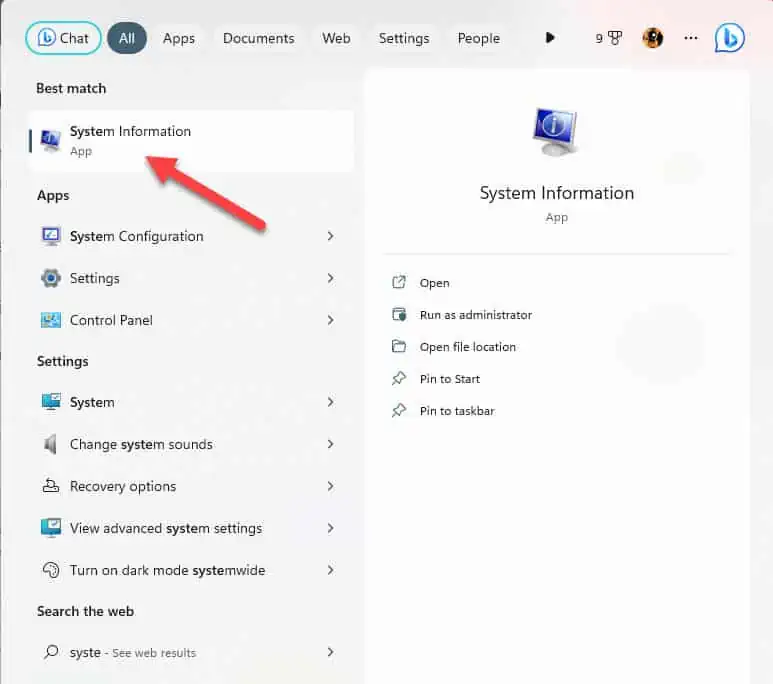773x684 pixels.
Task: Expand Recovery options chevron
Action: click(330, 486)
